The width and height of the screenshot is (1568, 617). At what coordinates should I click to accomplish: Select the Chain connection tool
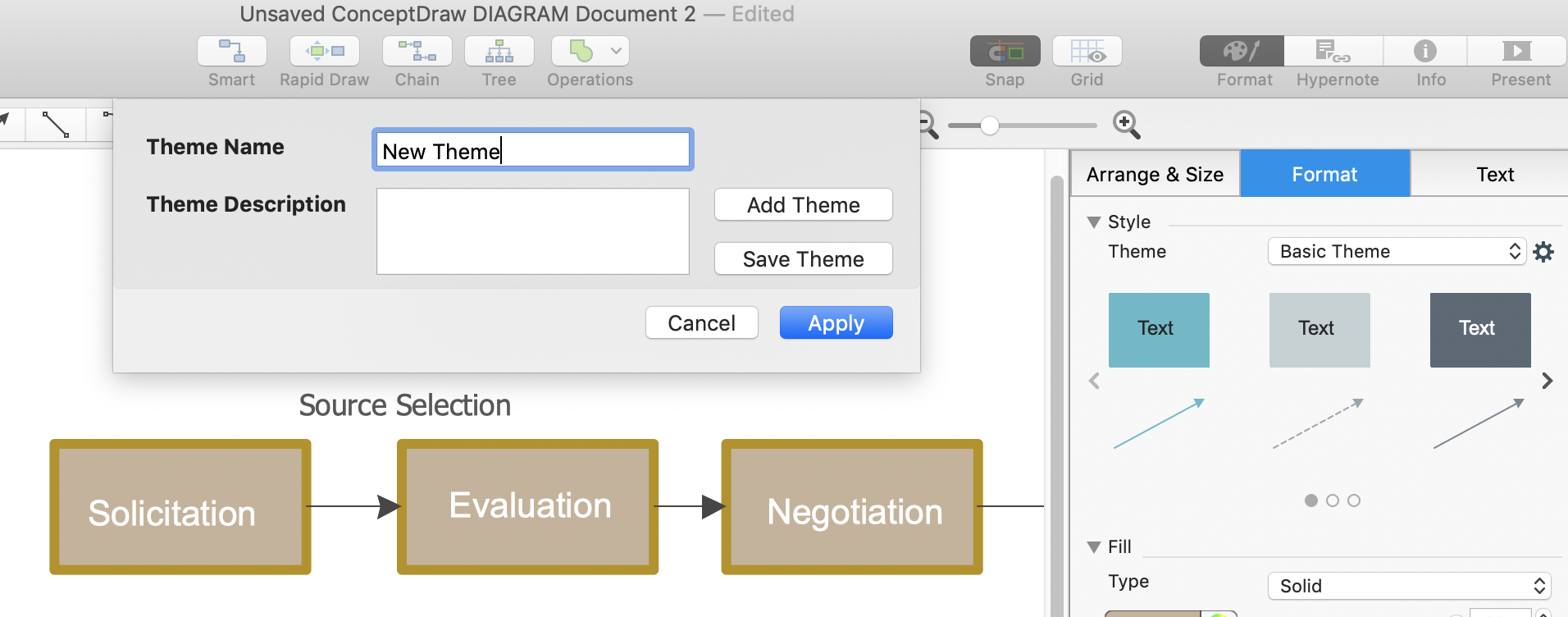[417, 52]
